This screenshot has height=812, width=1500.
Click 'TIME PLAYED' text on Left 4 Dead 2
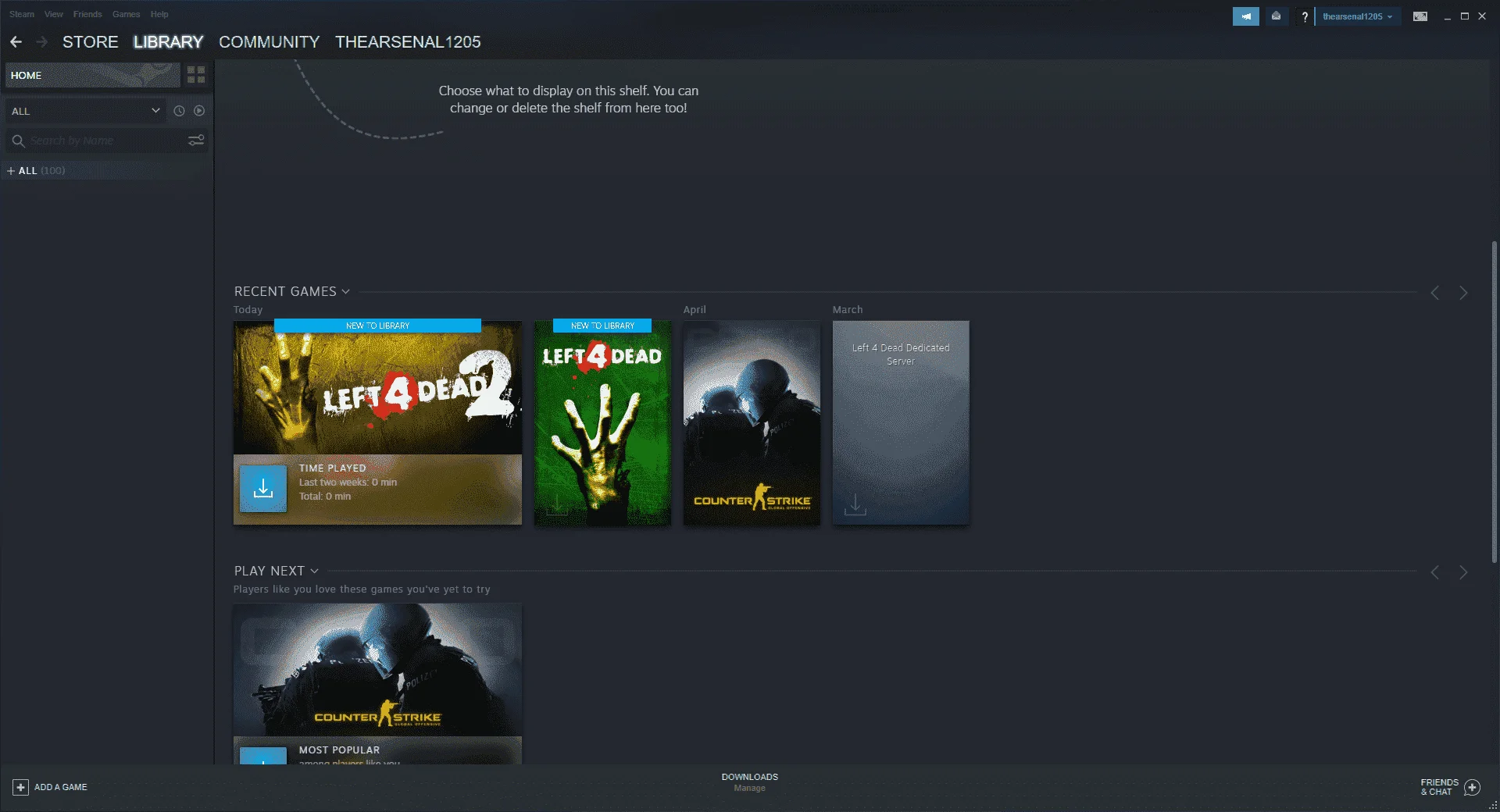coord(332,468)
